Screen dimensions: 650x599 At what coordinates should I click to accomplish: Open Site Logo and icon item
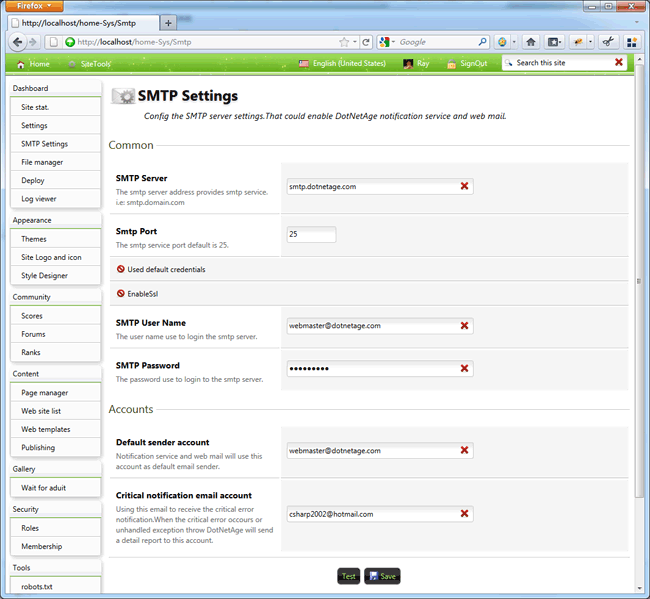pyautogui.click(x=56, y=257)
